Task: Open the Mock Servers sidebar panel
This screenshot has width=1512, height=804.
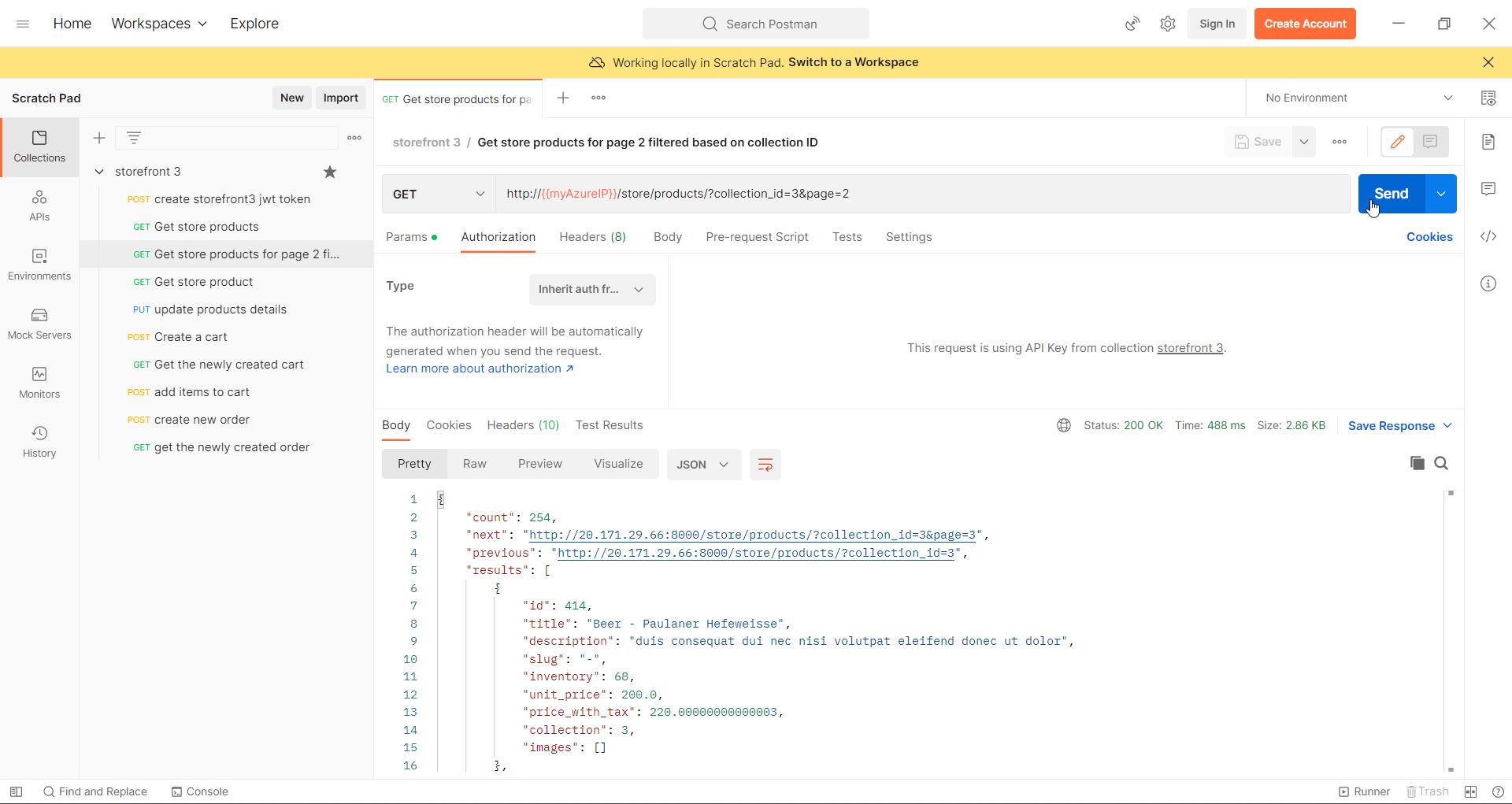Action: coord(39,324)
